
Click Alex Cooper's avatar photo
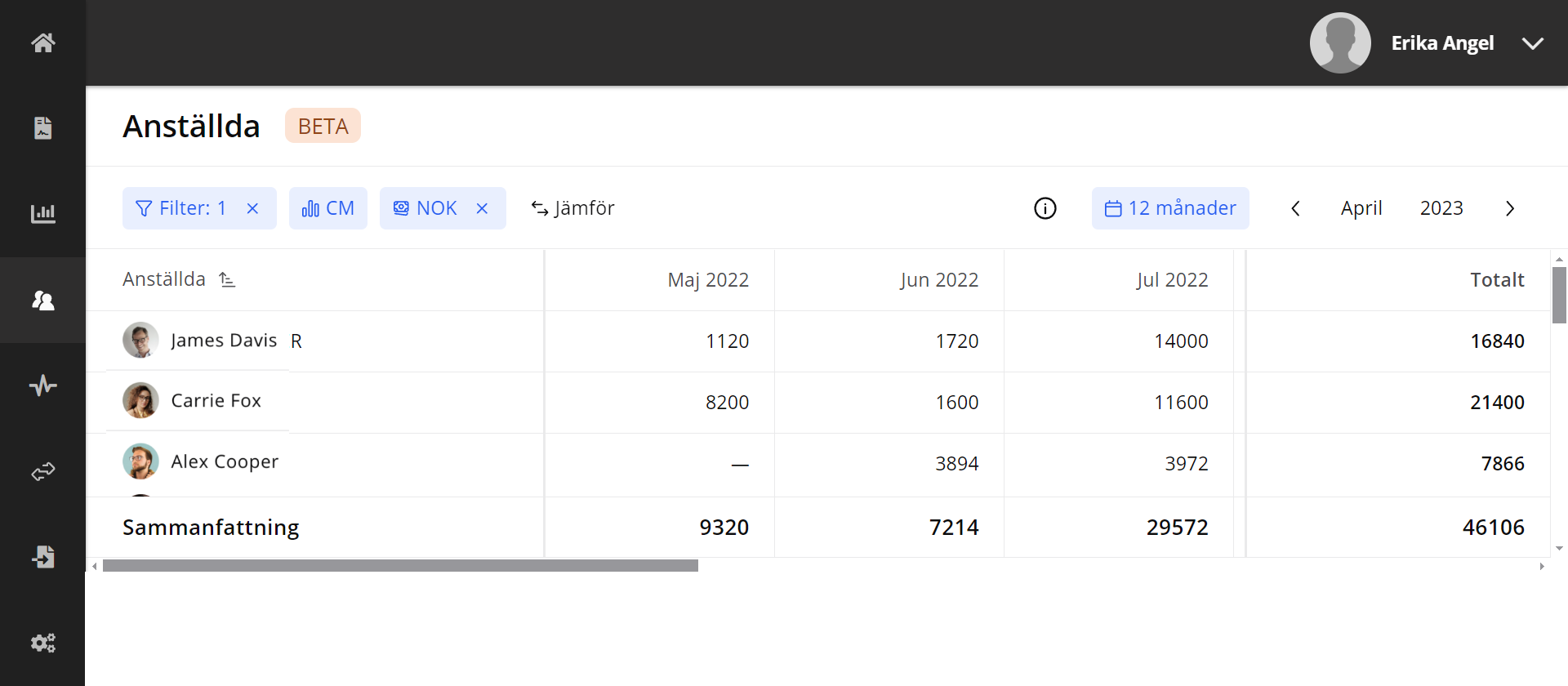click(x=140, y=461)
